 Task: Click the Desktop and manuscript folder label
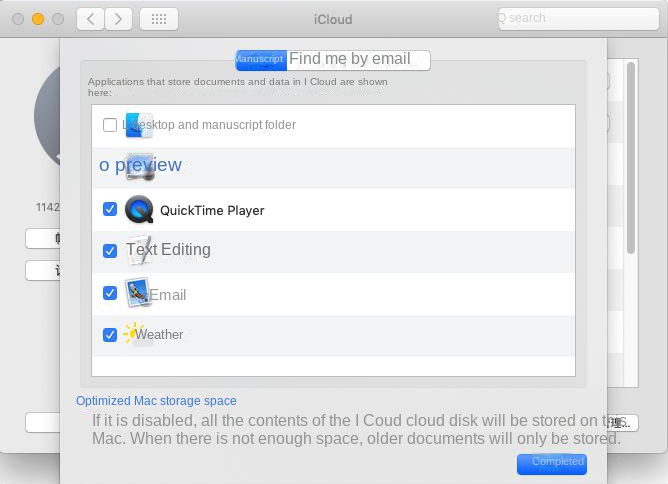point(209,125)
